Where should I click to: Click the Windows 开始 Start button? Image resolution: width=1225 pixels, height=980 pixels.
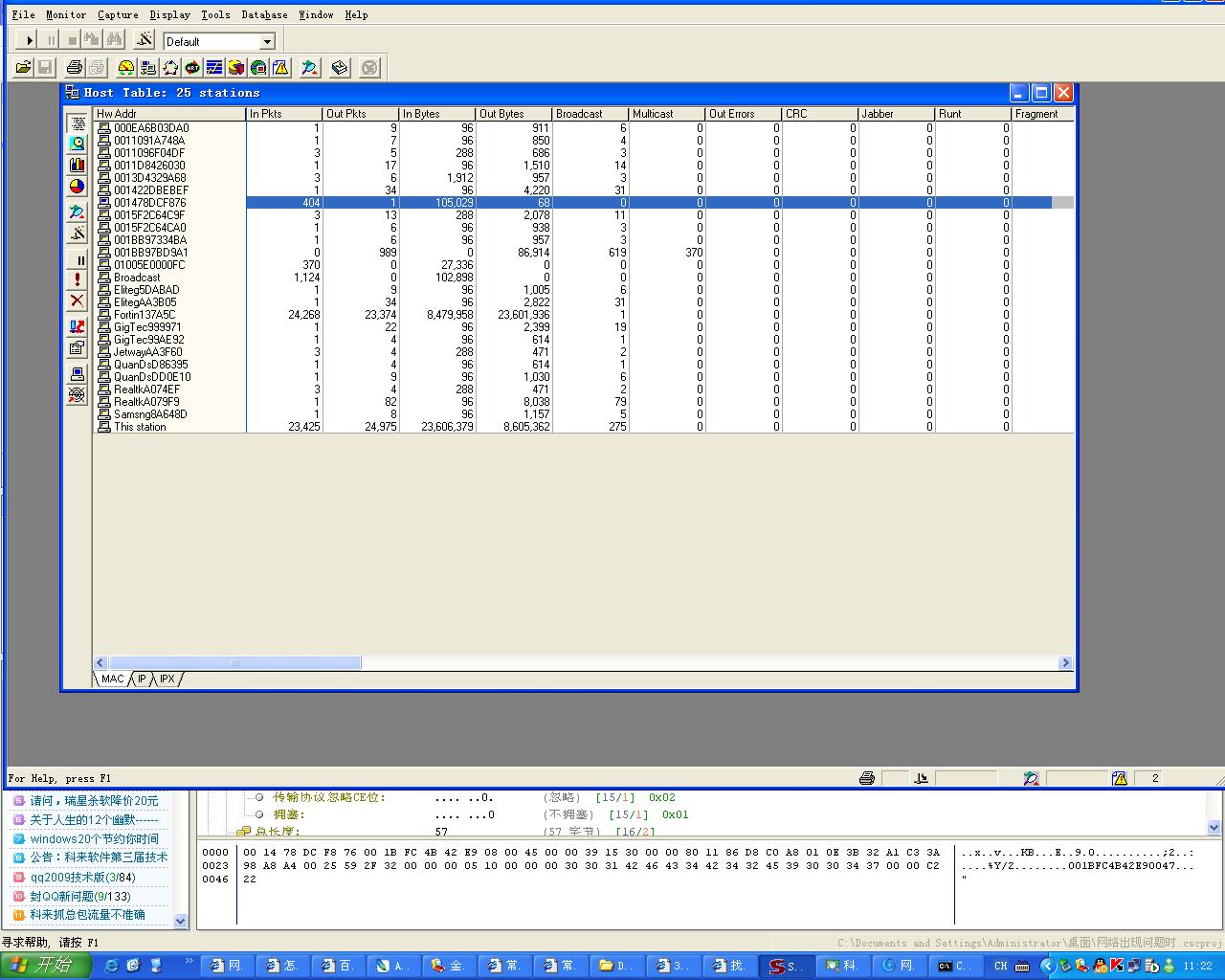click(45, 966)
